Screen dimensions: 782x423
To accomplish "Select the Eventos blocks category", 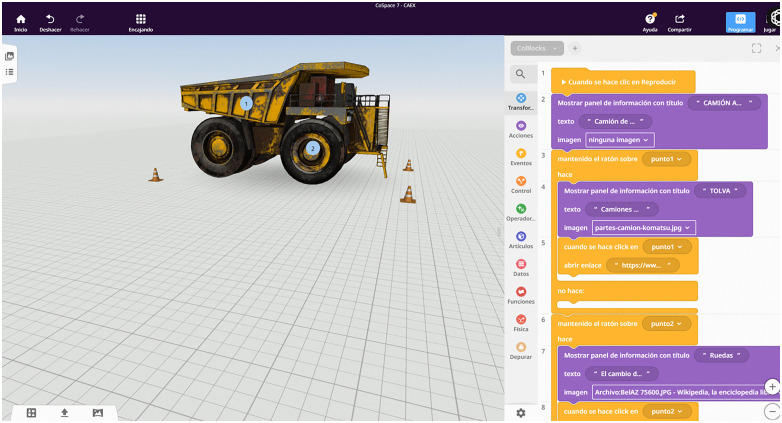I will [x=521, y=157].
